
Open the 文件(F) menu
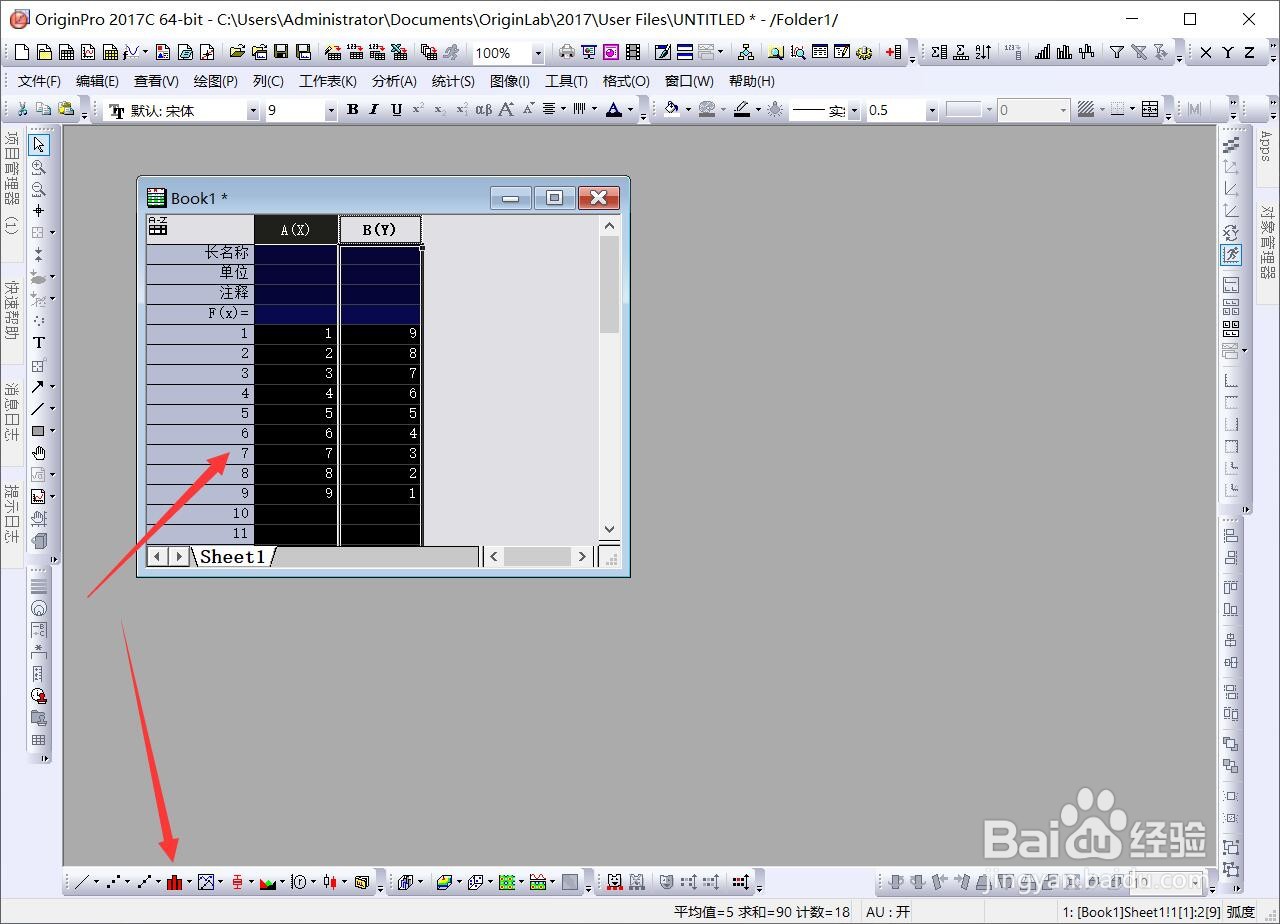click(39, 81)
